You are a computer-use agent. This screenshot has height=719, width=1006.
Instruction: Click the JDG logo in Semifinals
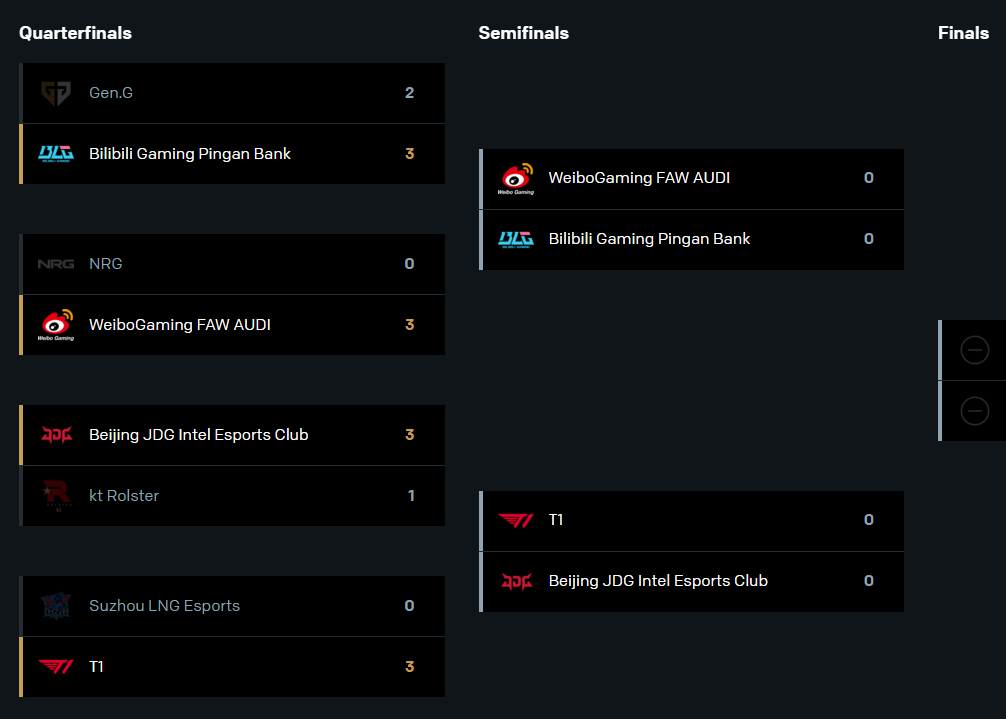click(x=516, y=581)
